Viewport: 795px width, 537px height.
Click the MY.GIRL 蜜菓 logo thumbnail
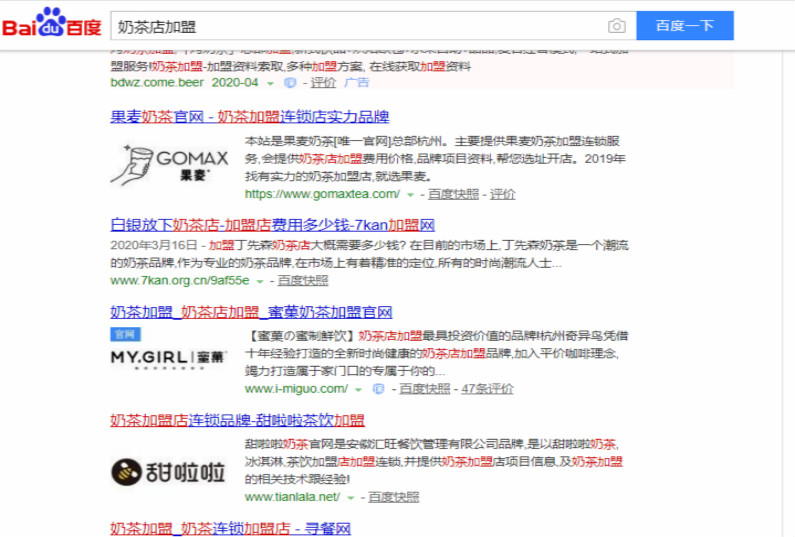tap(169, 360)
